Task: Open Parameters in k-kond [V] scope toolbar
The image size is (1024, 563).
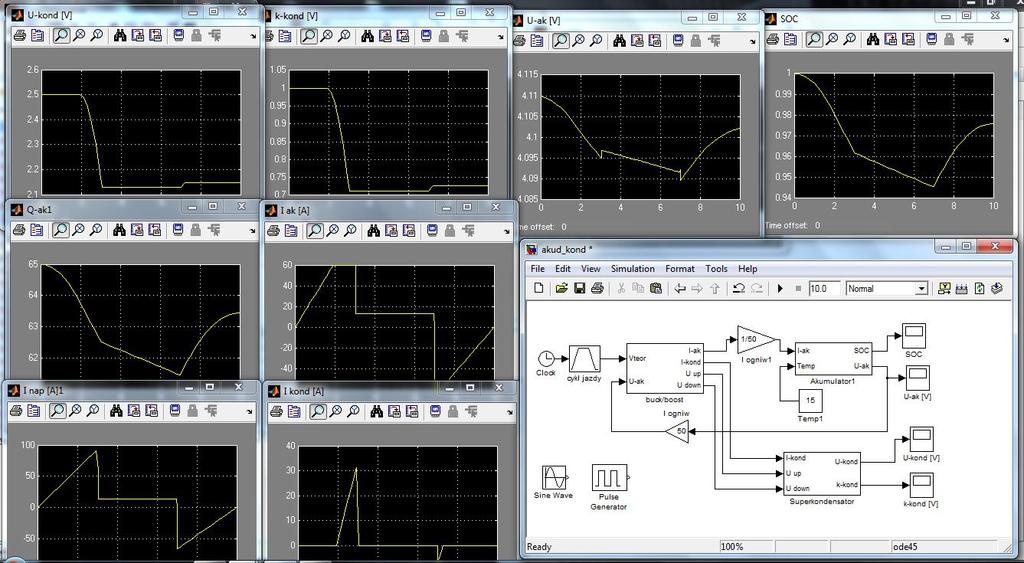Action: pos(285,35)
